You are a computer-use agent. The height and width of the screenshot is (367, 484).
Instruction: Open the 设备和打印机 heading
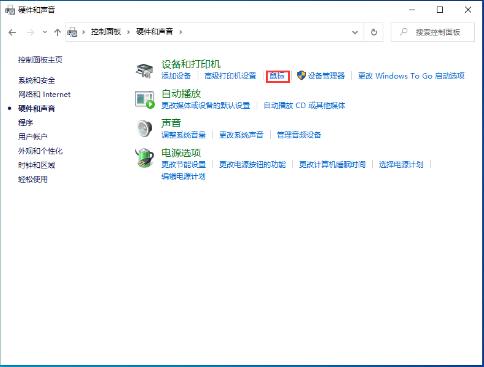(191, 64)
